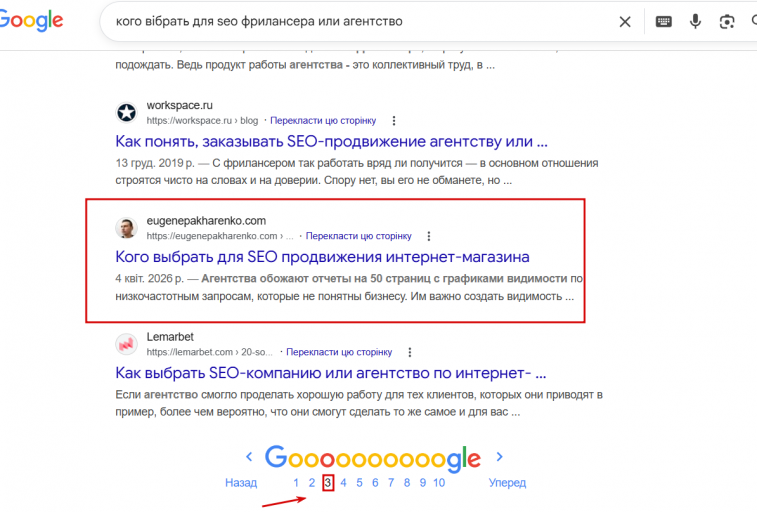Go to results page 4

343,483
